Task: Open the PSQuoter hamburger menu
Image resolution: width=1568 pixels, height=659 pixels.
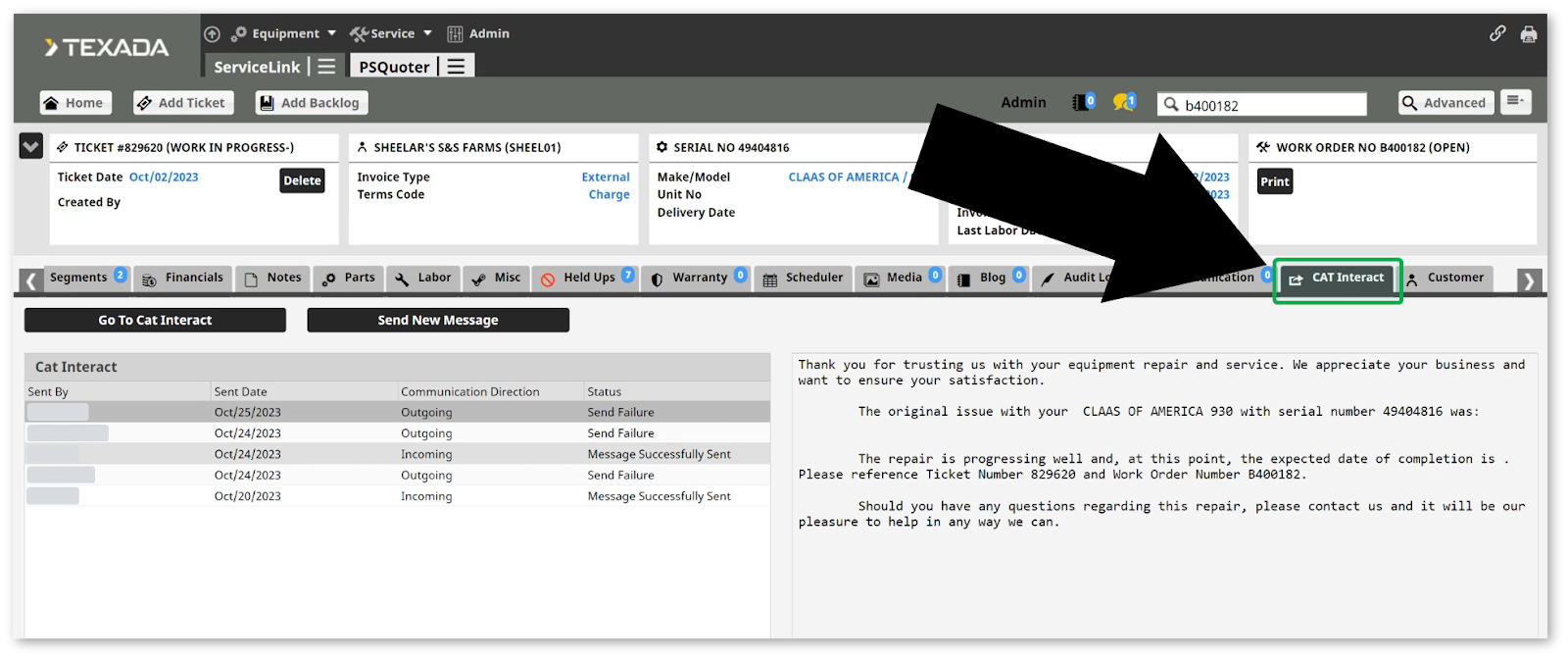Action: pyautogui.click(x=457, y=66)
